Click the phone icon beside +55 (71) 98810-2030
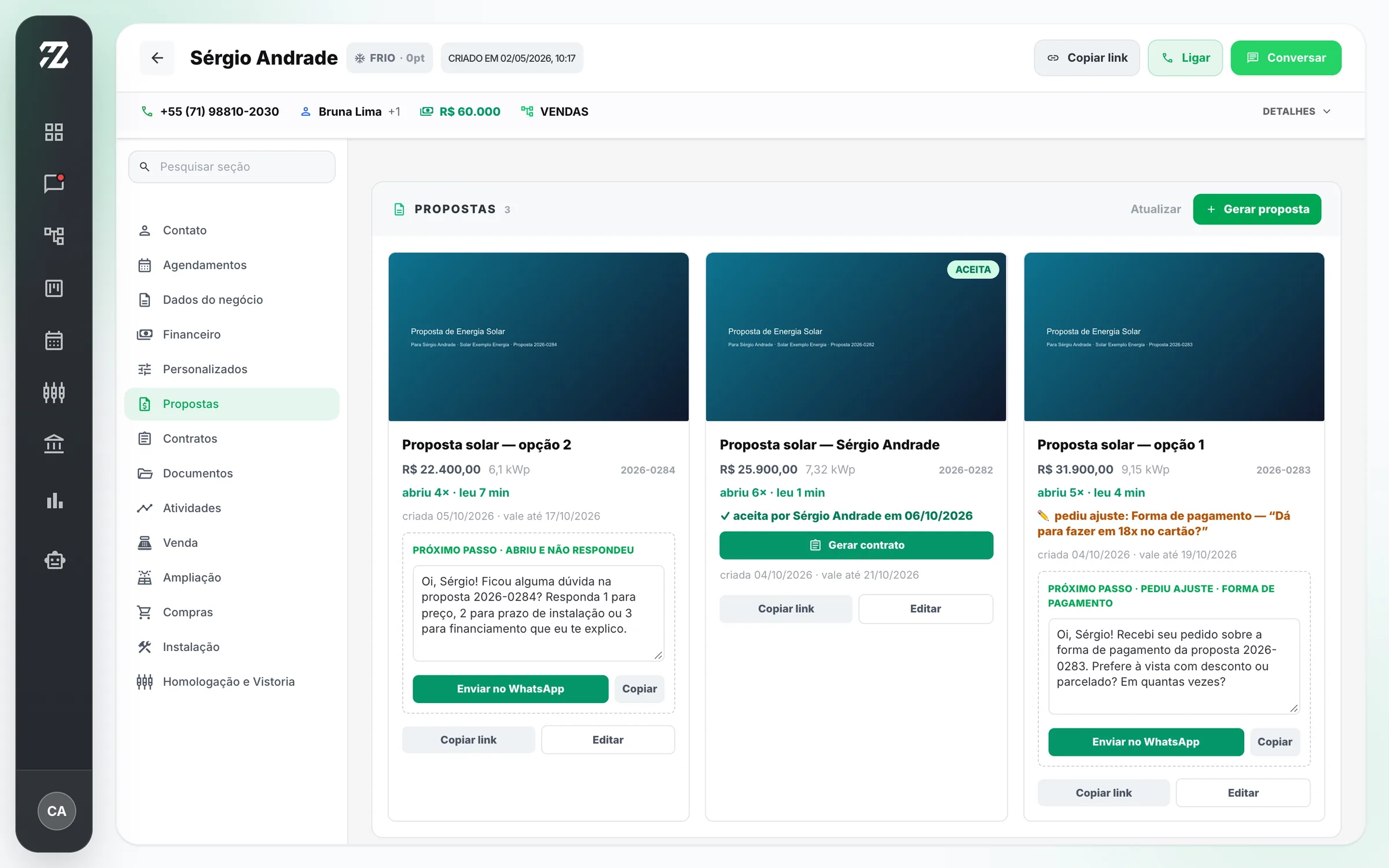The image size is (1389, 868). click(147, 111)
